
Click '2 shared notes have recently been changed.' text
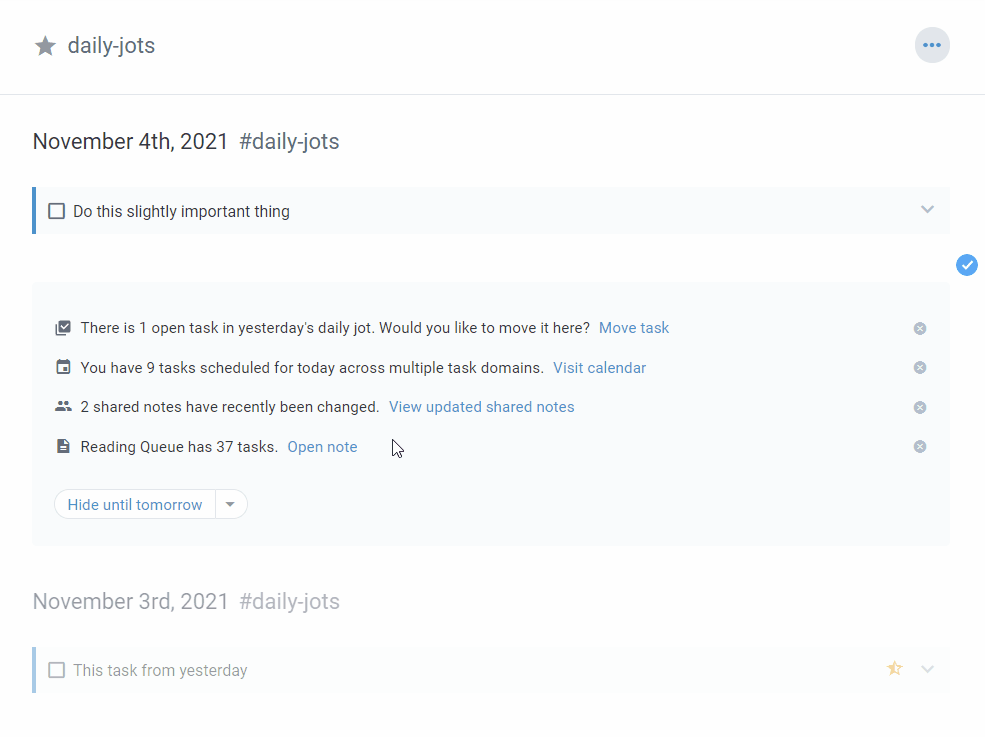(x=230, y=407)
